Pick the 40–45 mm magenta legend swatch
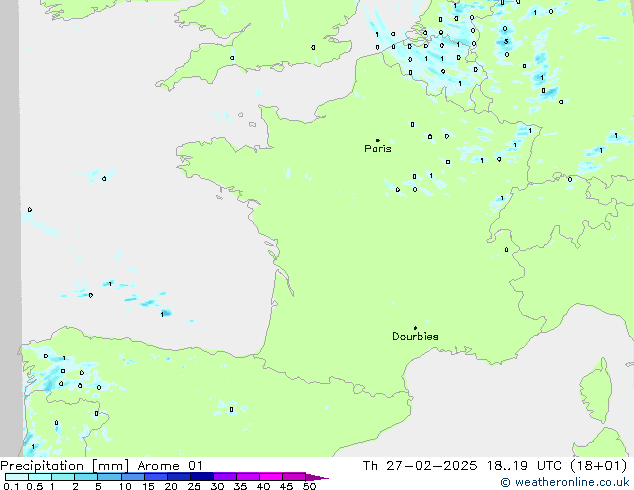The width and height of the screenshot is (634, 490). [x=271, y=477]
